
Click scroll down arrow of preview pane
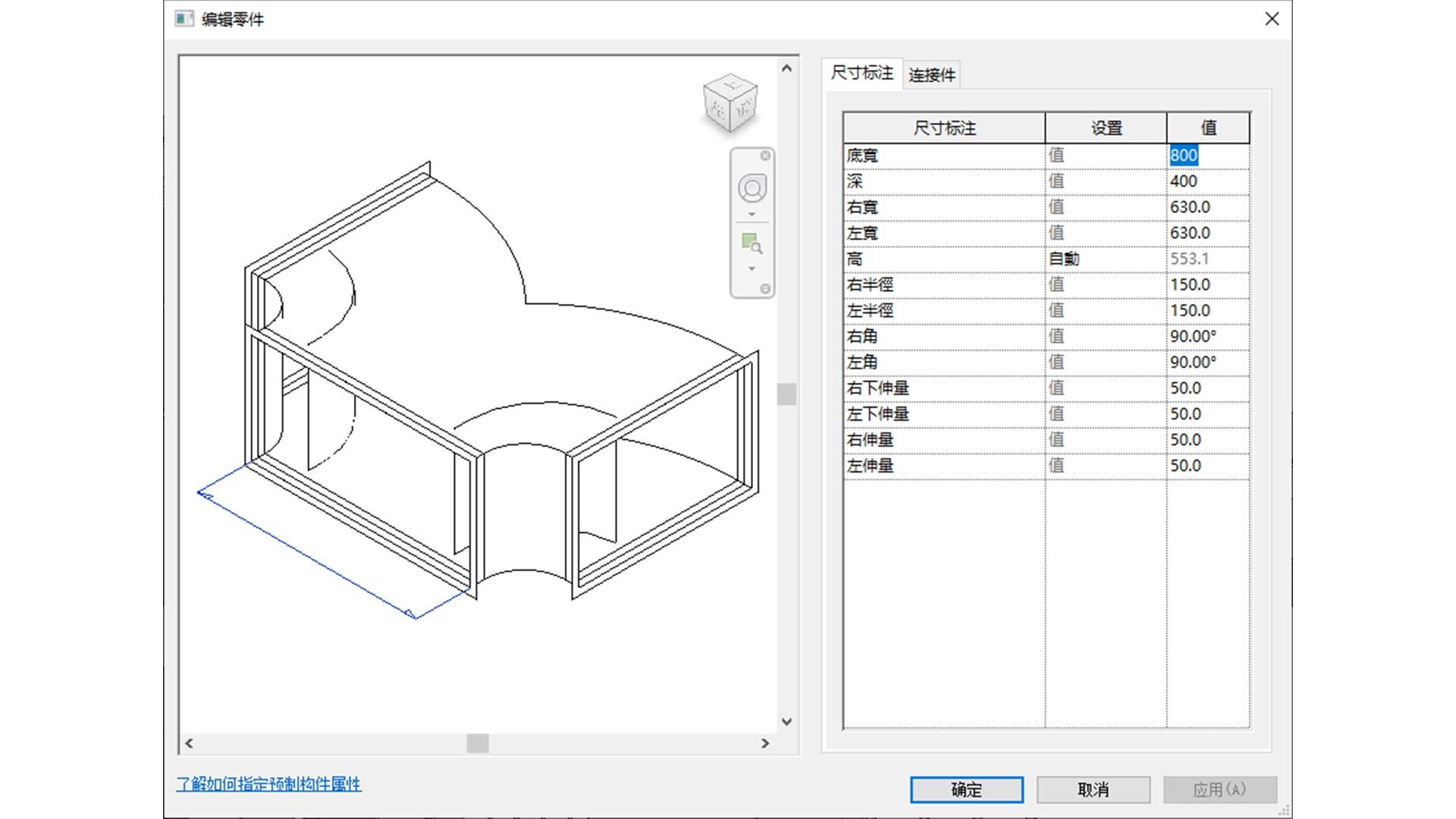coord(786,721)
